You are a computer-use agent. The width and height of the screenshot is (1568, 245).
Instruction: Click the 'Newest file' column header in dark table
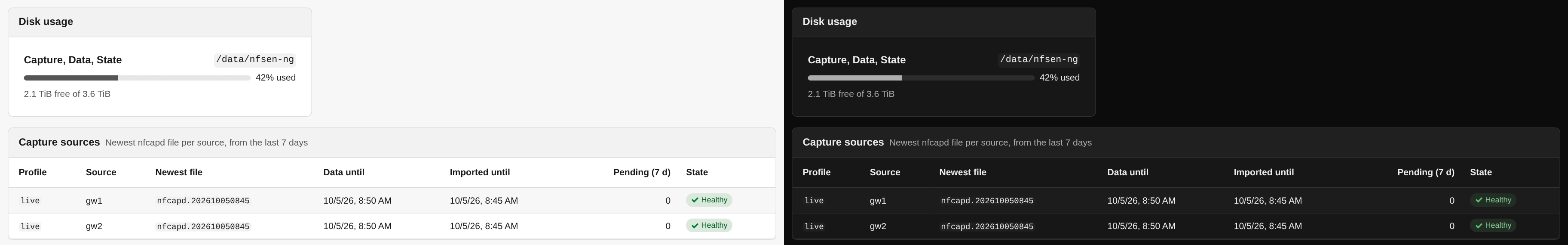[x=963, y=173]
